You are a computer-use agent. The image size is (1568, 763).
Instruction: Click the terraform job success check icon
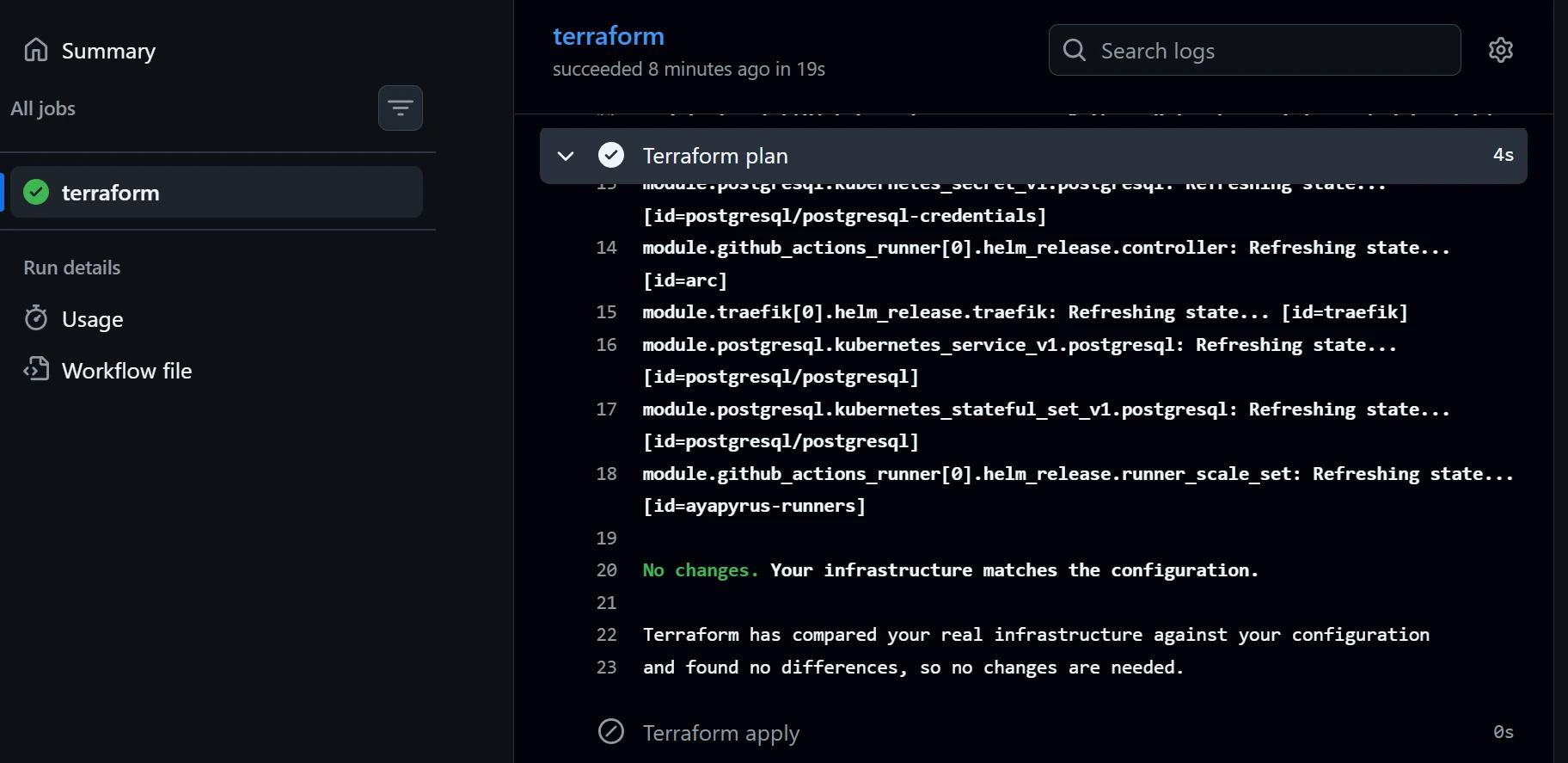point(36,192)
